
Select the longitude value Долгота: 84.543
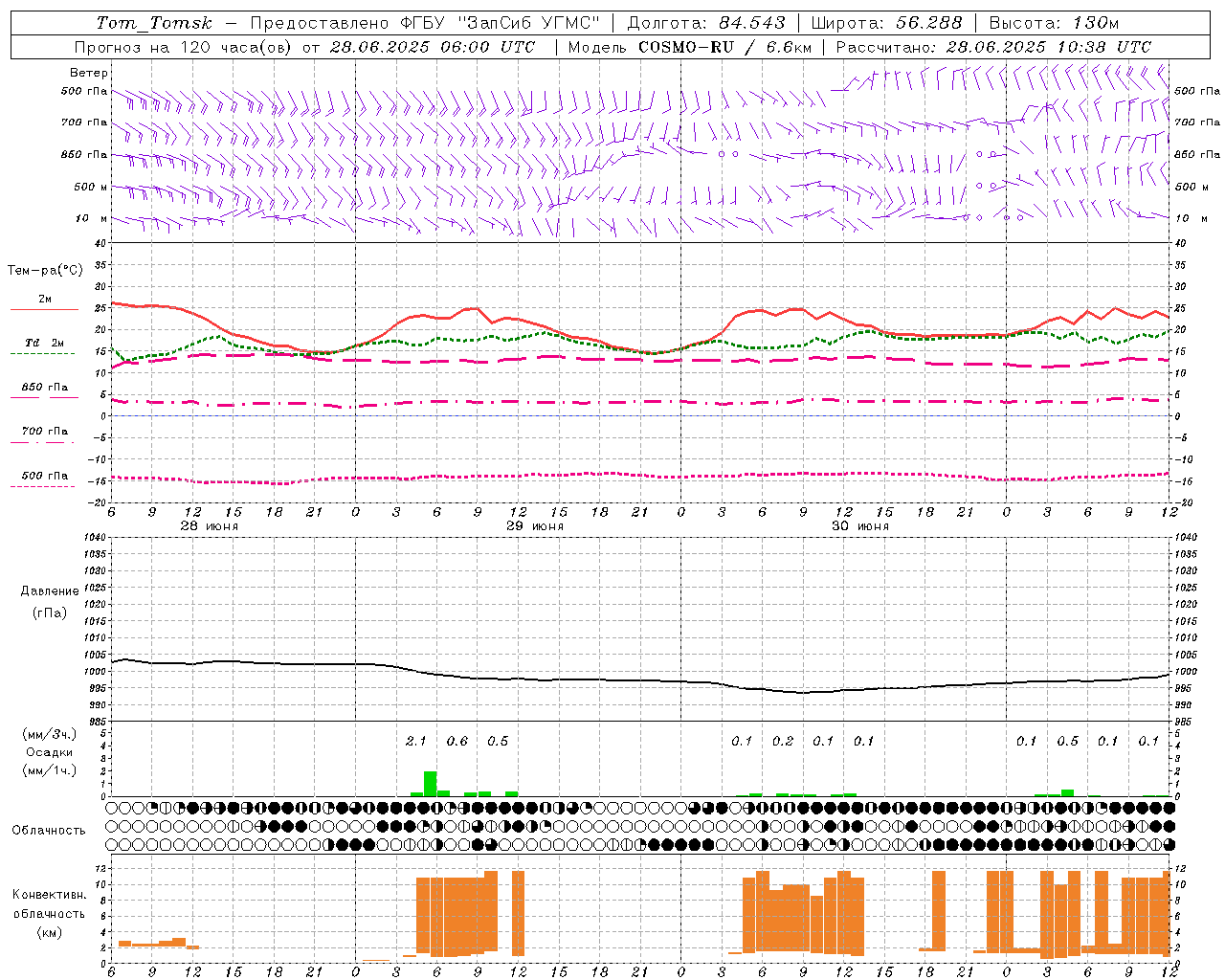point(706,23)
